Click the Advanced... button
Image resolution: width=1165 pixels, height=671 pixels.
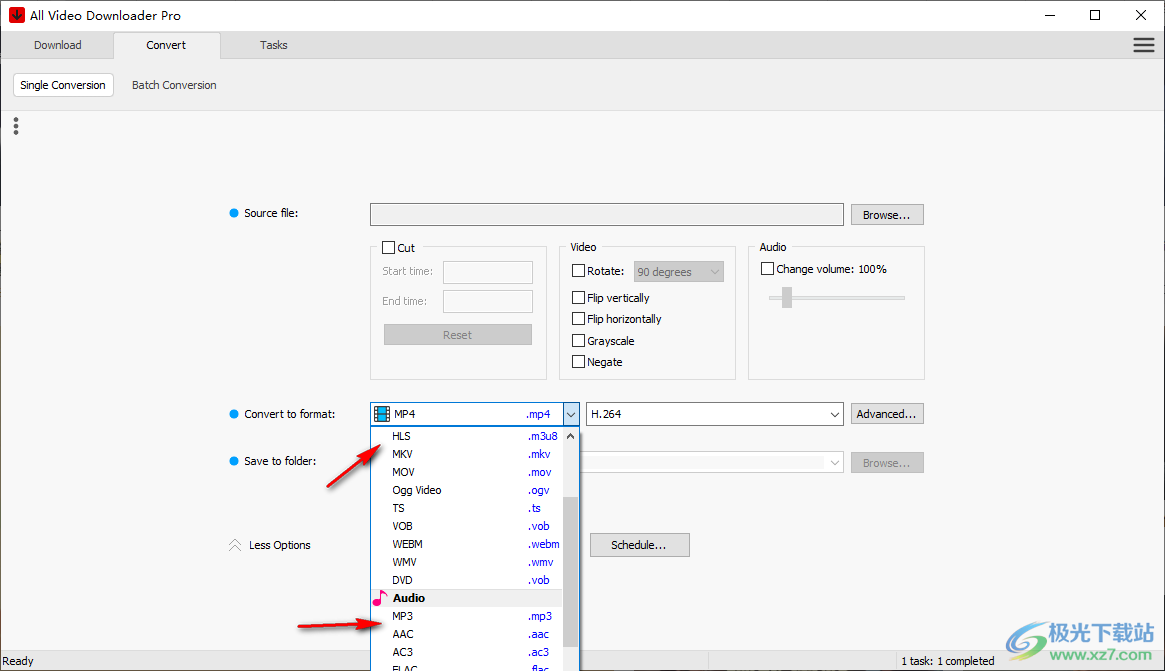pos(887,414)
